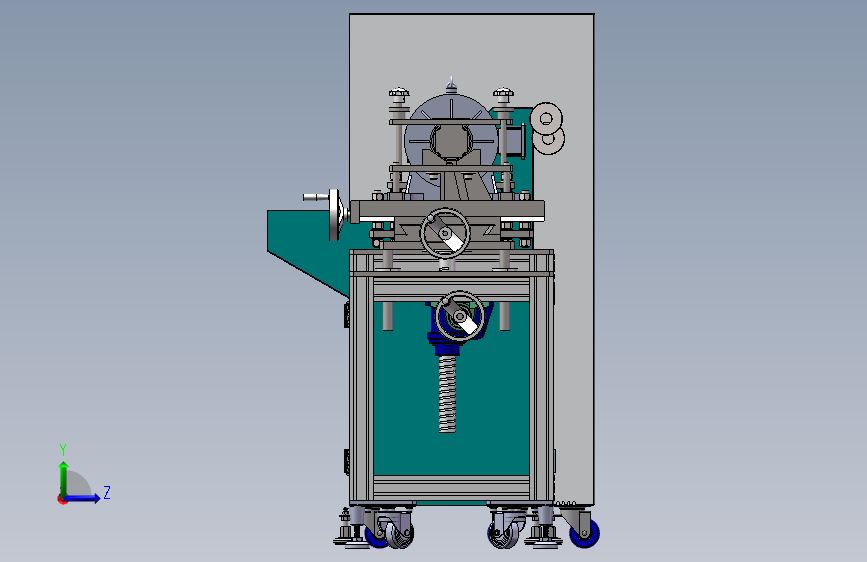
Task: Click the blue Z axis arrow of the triad
Action: (83, 498)
